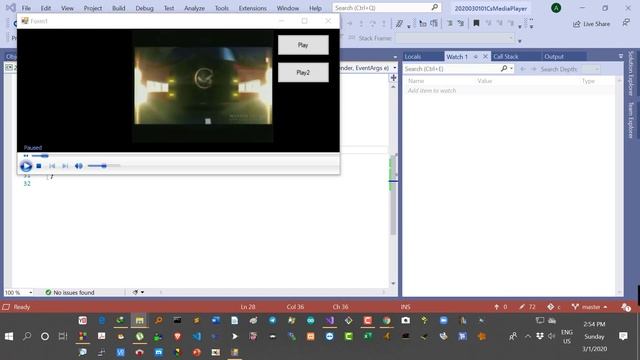Click the Play button in Form1
This screenshot has width=640, height=360.
point(303,45)
